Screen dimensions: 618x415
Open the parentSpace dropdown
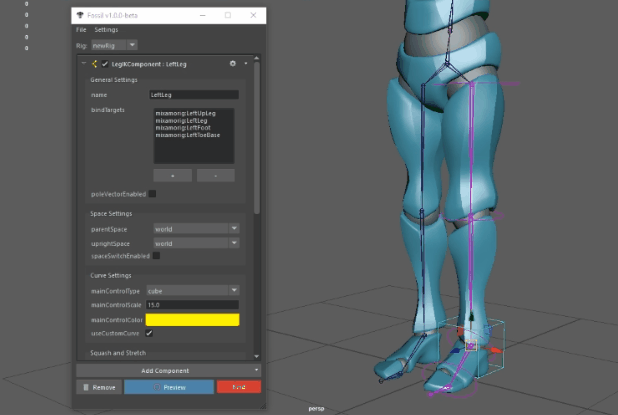pos(195,228)
